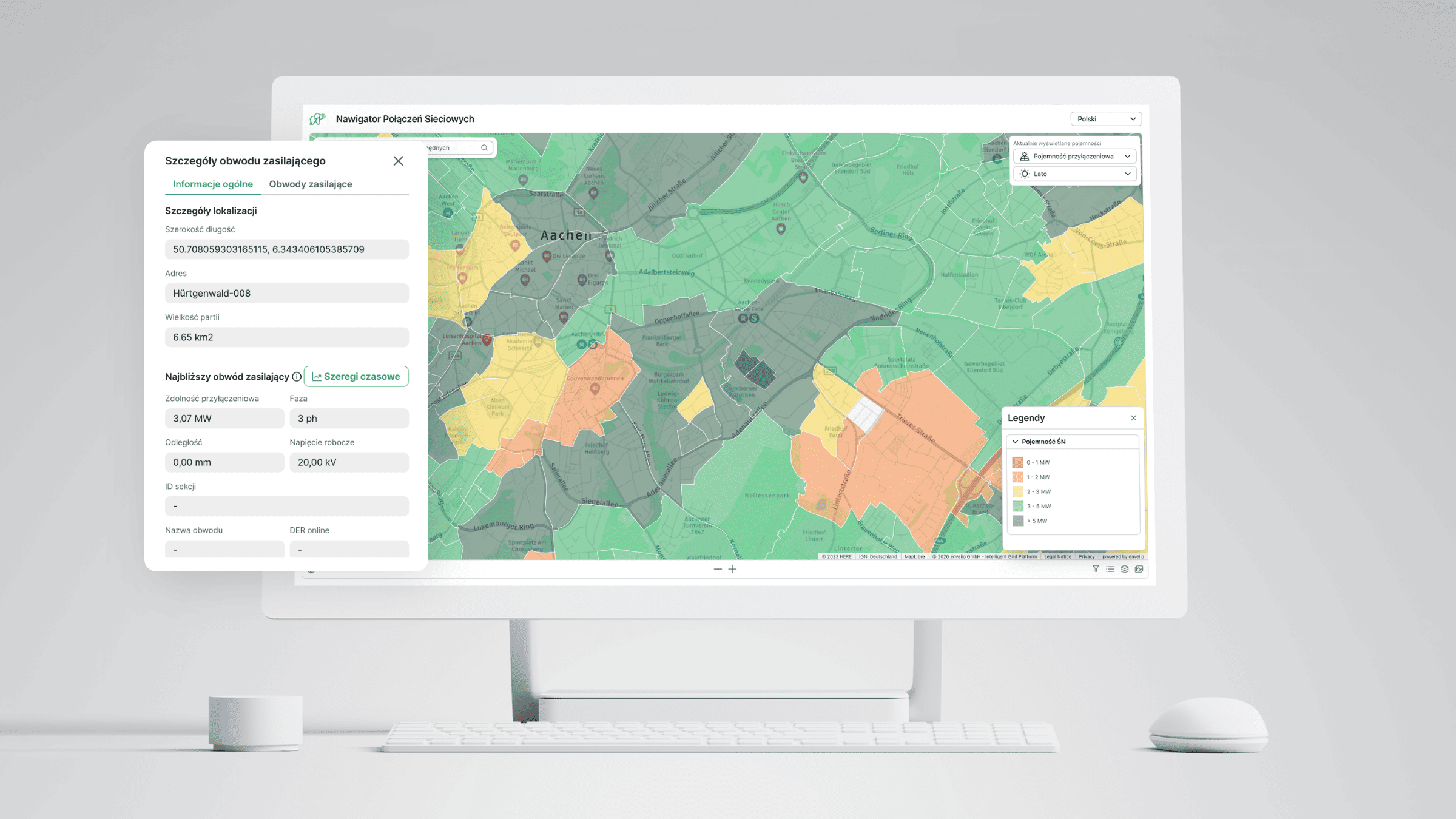Click the 0 - 1 MW legend swatch
This screenshot has height=819, width=1456.
tap(1018, 462)
